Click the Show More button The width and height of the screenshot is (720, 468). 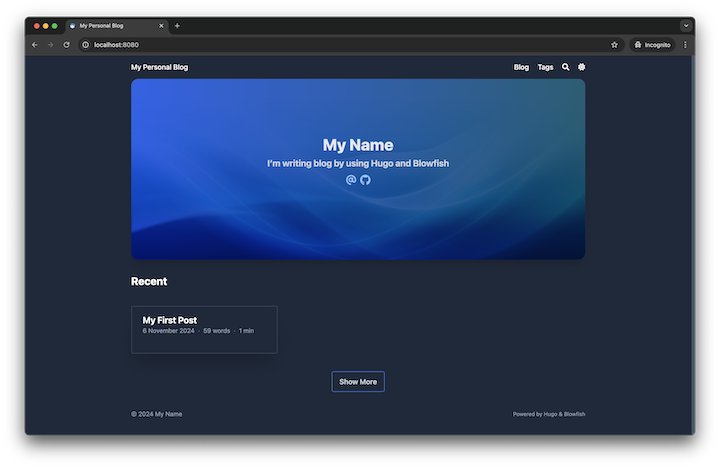coord(358,382)
